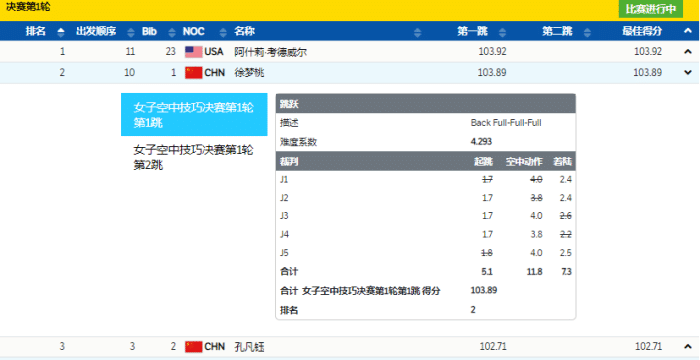Viewport: 700px width, 360px height.
Task: Collapse all rows via header chevron
Action: coord(688,31)
